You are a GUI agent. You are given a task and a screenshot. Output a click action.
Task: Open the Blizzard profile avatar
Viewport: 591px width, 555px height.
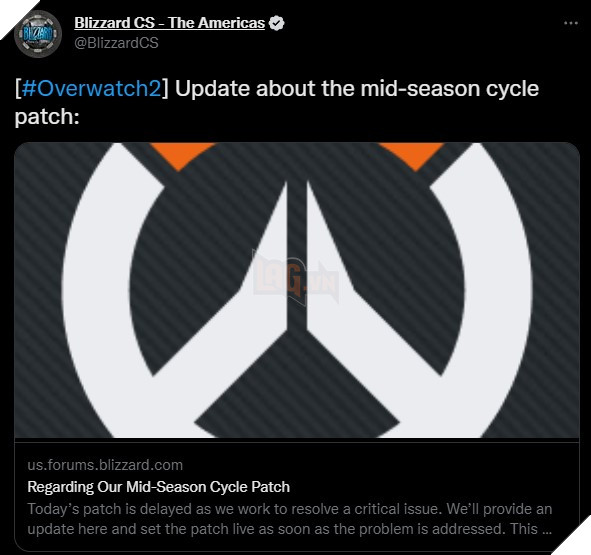[x=38, y=34]
